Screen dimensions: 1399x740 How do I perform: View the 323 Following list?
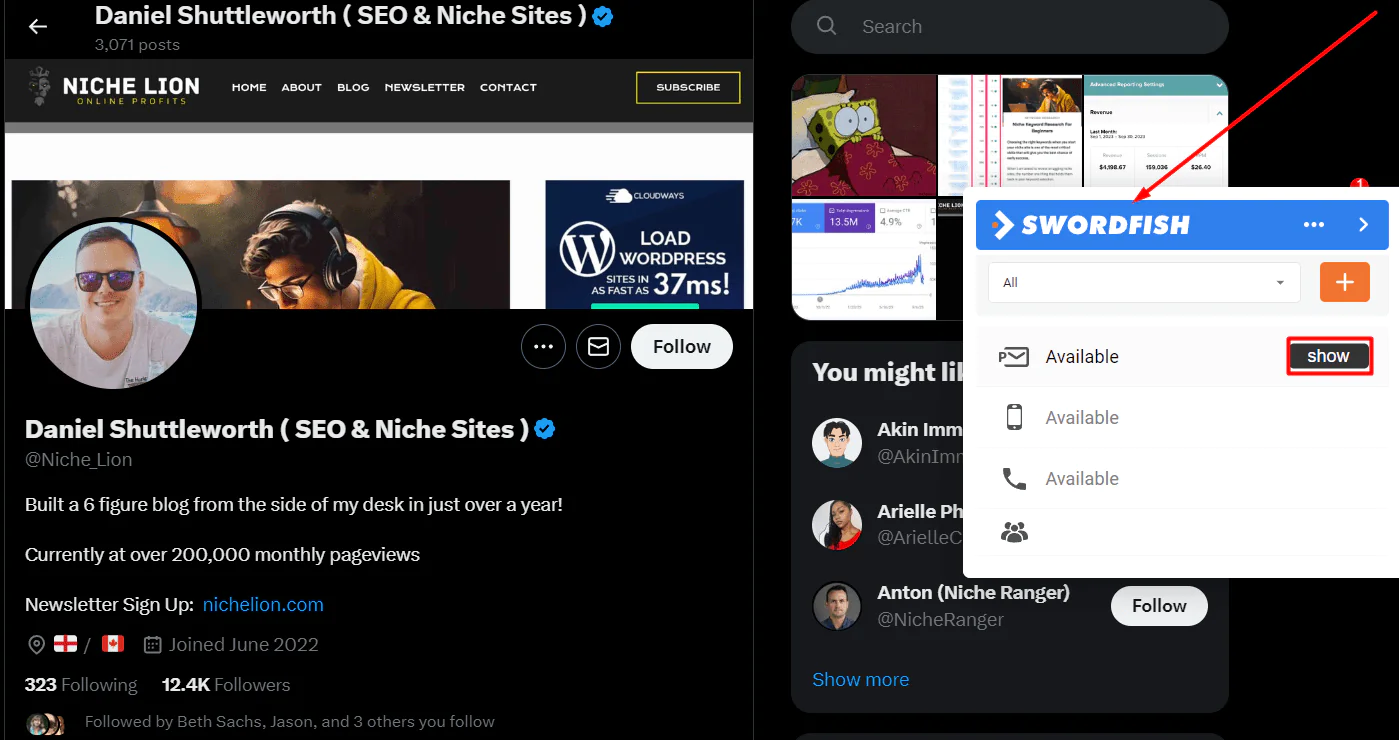pos(81,685)
